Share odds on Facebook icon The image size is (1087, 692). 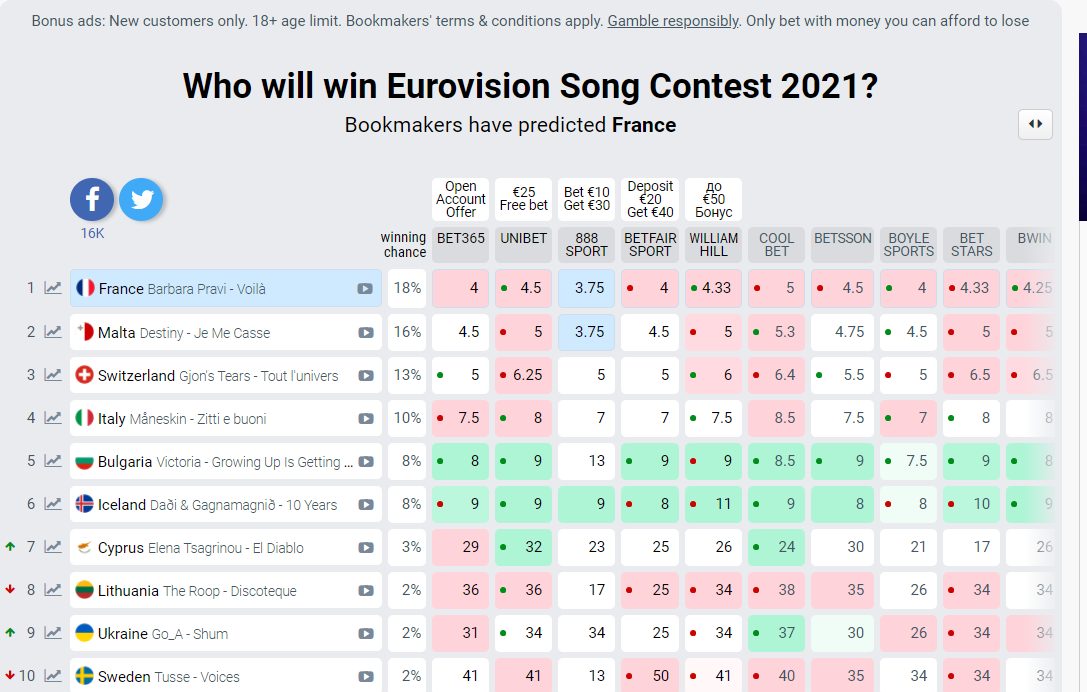click(x=92, y=200)
